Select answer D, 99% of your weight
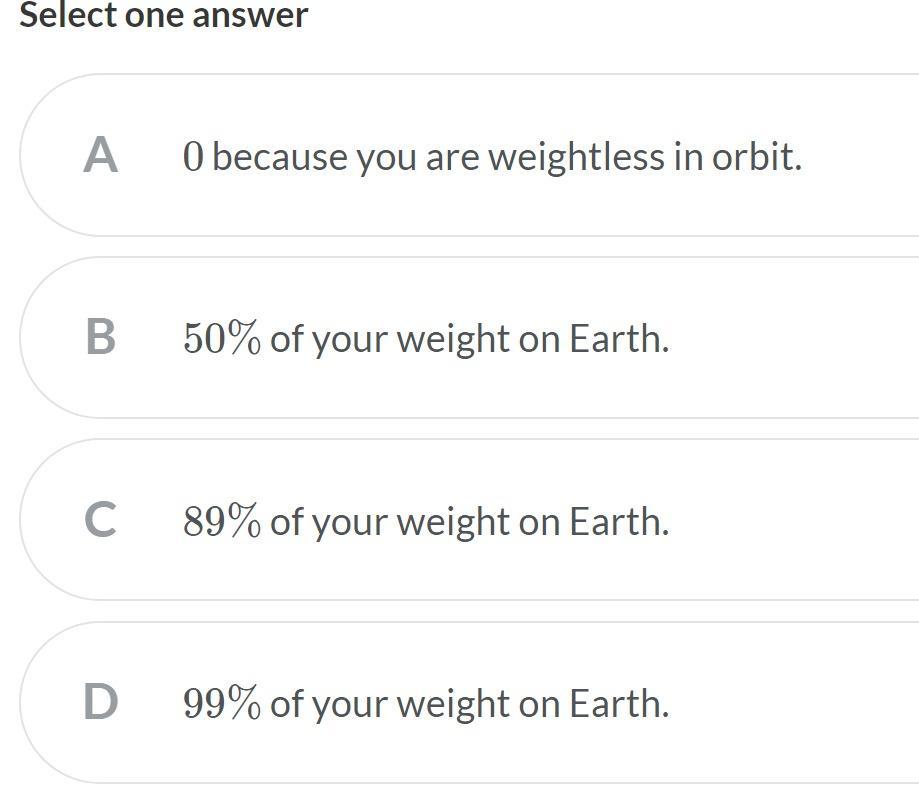Viewport: 919px width, 796px height. point(470,702)
